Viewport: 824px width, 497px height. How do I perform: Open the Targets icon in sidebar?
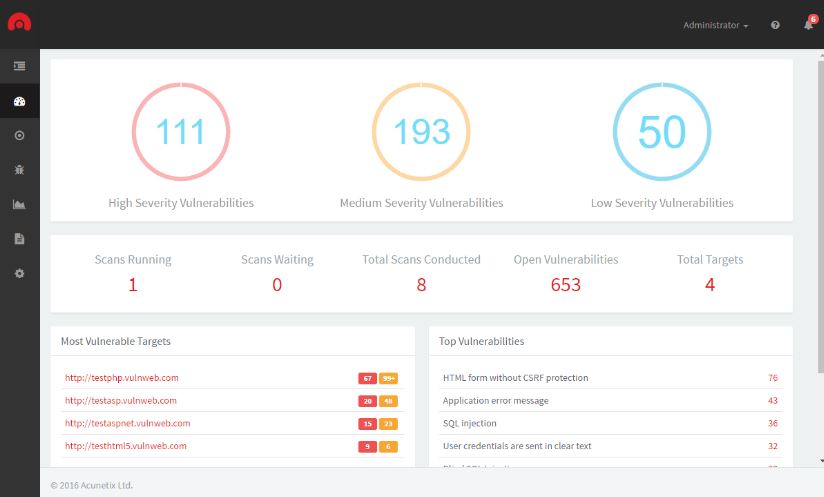19,136
